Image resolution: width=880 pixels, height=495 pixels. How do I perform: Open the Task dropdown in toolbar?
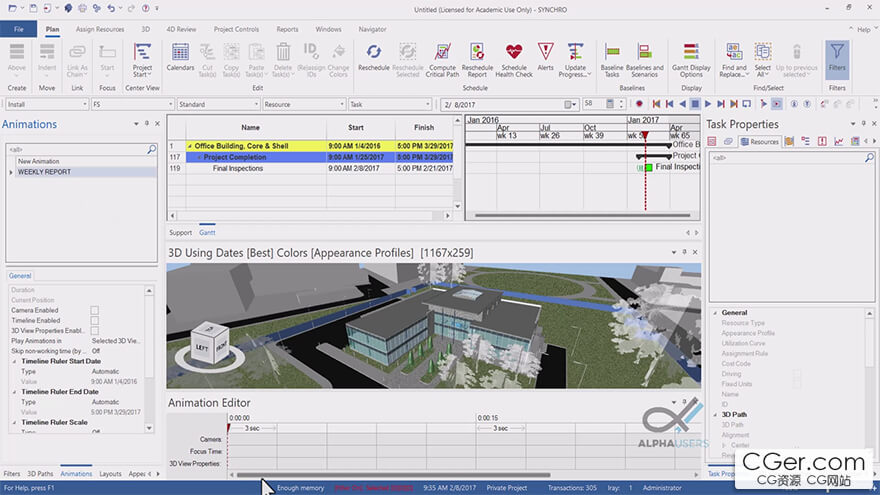click(389, 104)
